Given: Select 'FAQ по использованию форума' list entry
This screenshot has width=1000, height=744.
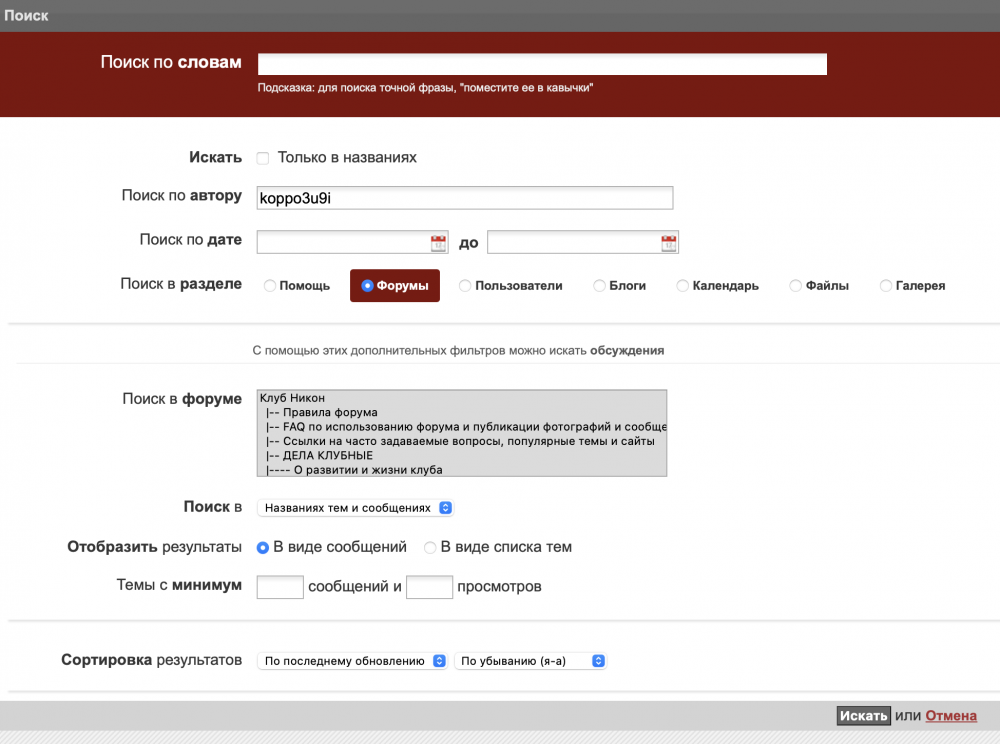Looking at the screenshot, I should click(462, 427).
